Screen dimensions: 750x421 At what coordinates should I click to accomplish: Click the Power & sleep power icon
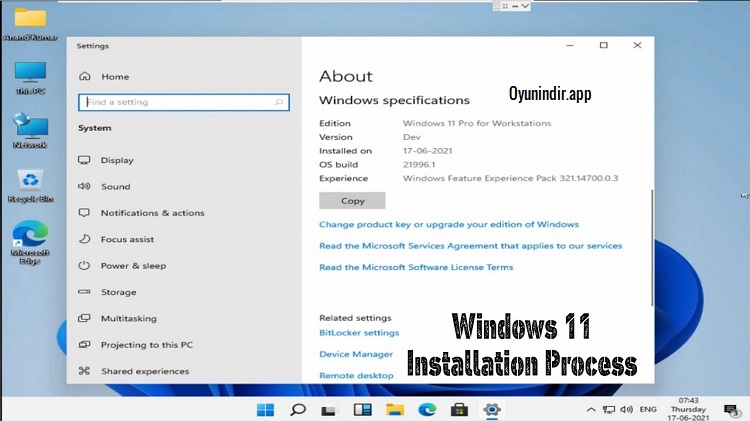[x=84, y=265]
